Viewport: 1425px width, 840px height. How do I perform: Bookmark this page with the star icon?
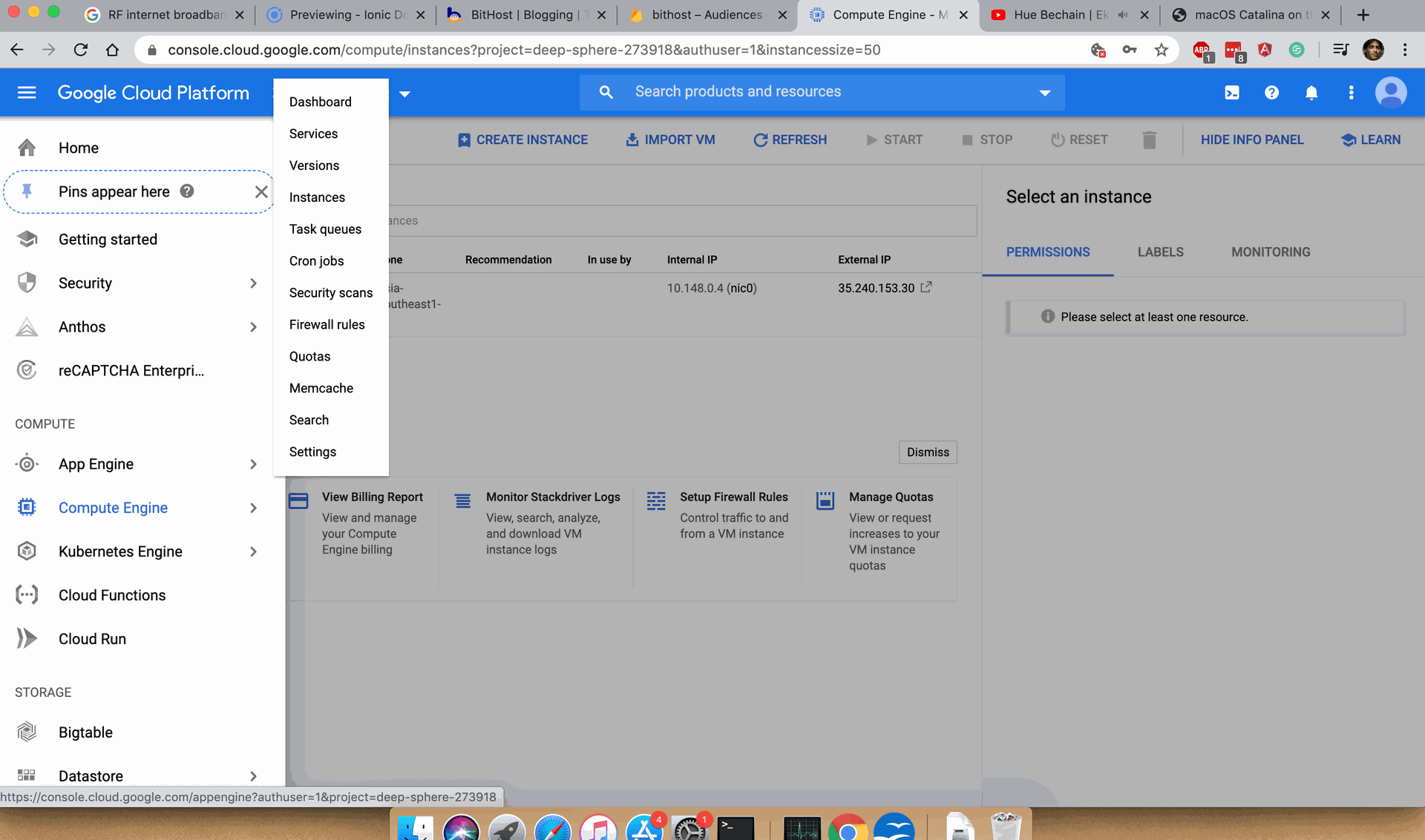[x=1162, y=50]
